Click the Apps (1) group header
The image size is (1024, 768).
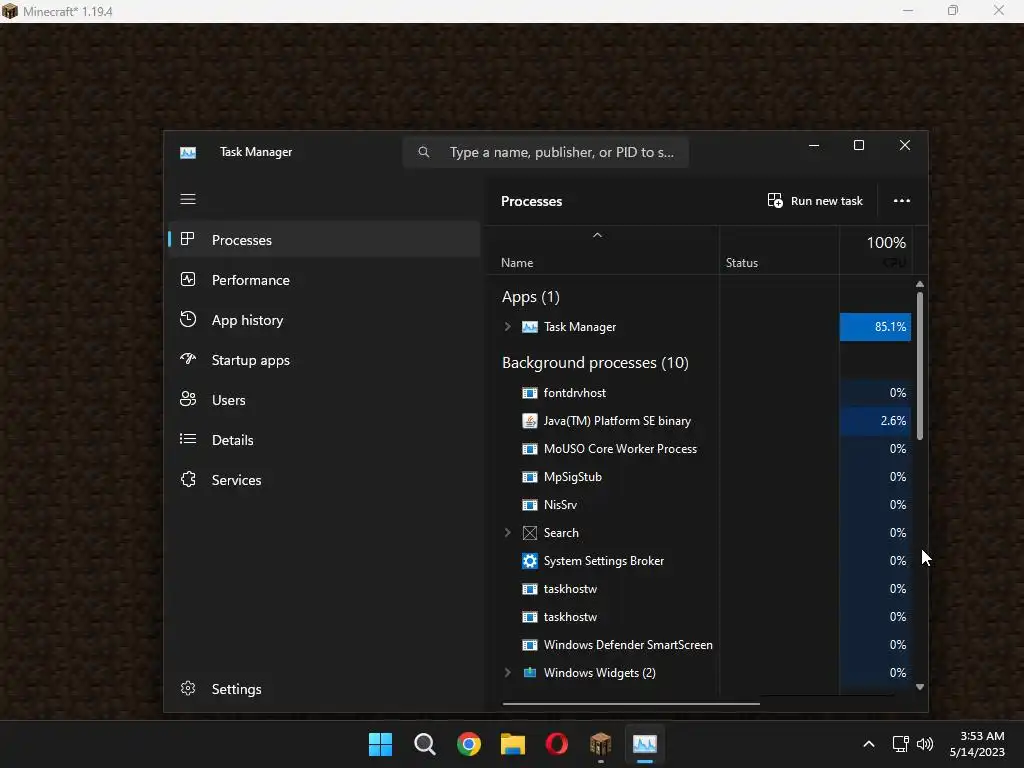[x=530, y=296]
